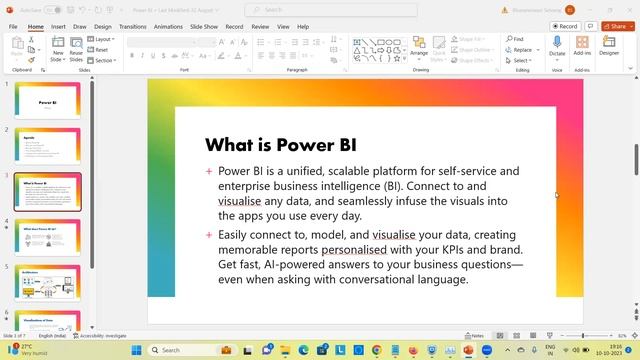
Task: Select slide 5 Architecture thumbnail
Action: tap(47, 283)
